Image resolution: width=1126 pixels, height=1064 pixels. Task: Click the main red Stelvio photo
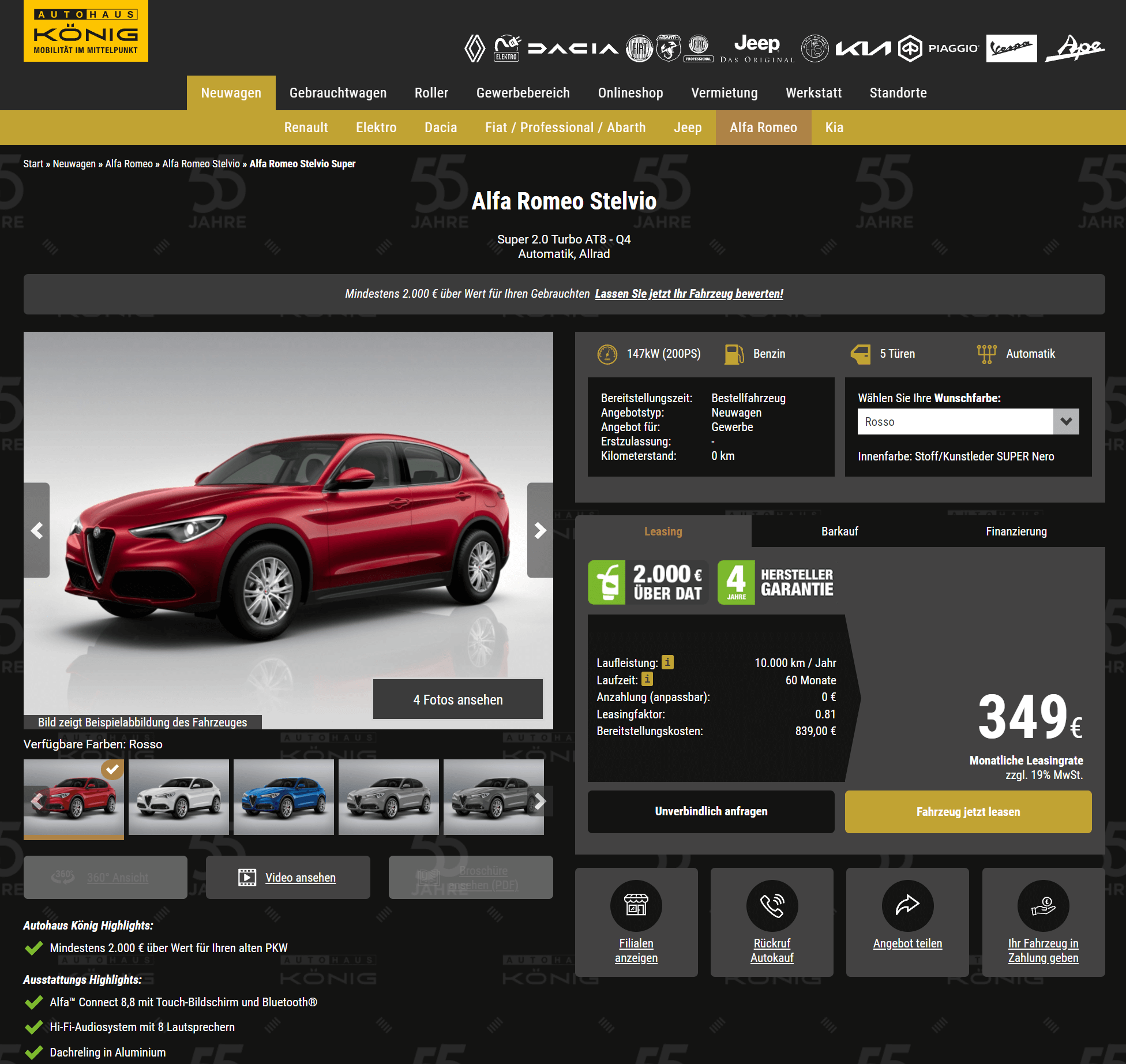pos(288,530)
